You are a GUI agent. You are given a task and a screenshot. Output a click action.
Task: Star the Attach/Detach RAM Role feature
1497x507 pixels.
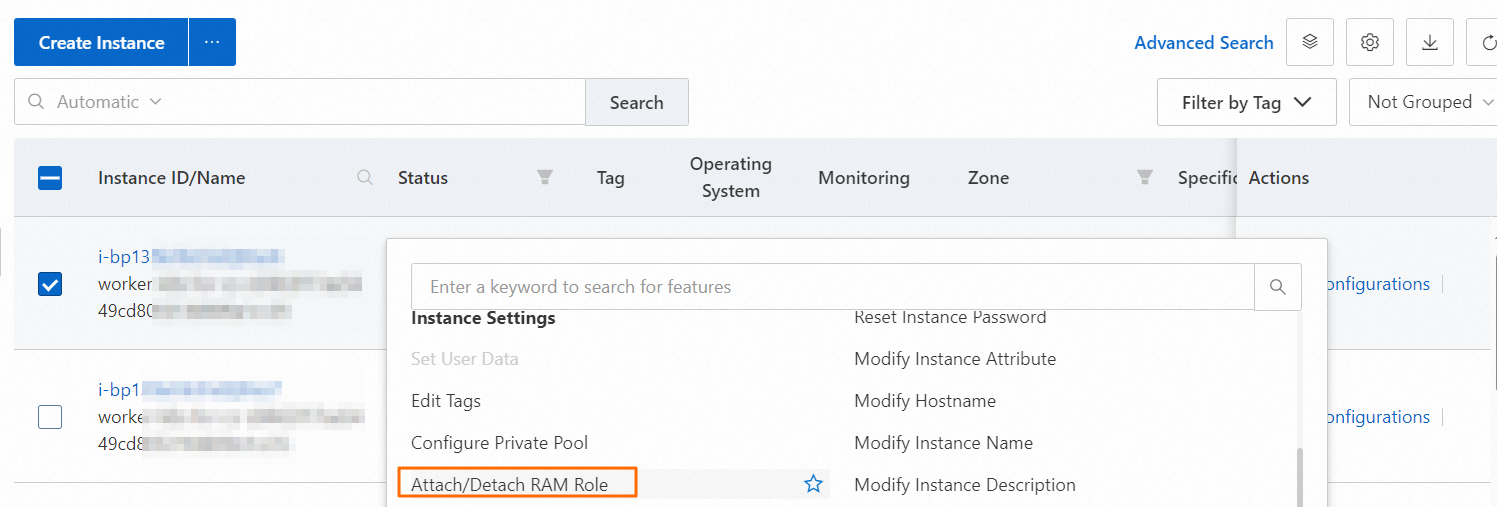tap(813, 484)
